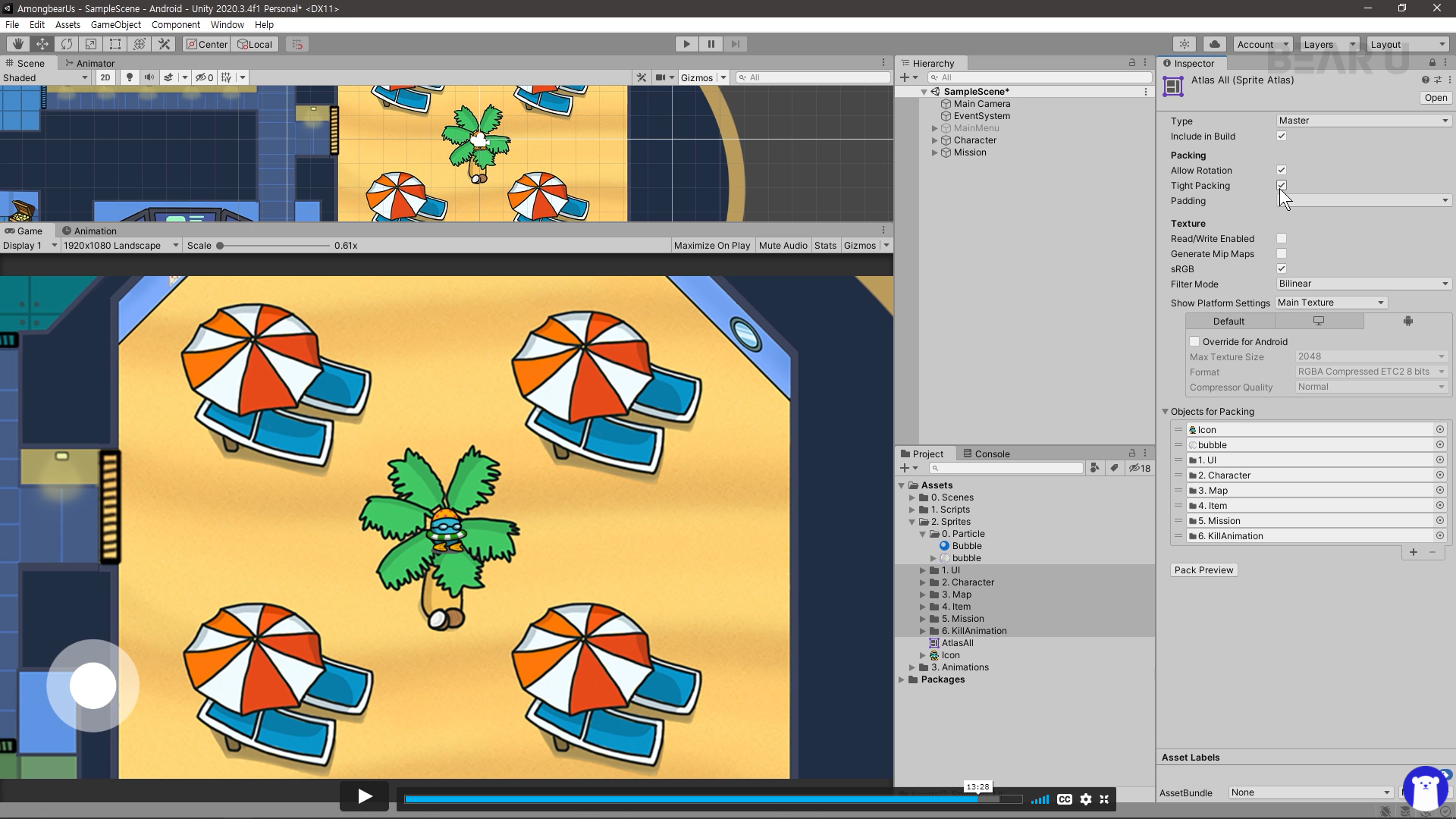1456x819 pixels.
Task: Click the Hierarchy add (+) button
Action: coord(905,77)
